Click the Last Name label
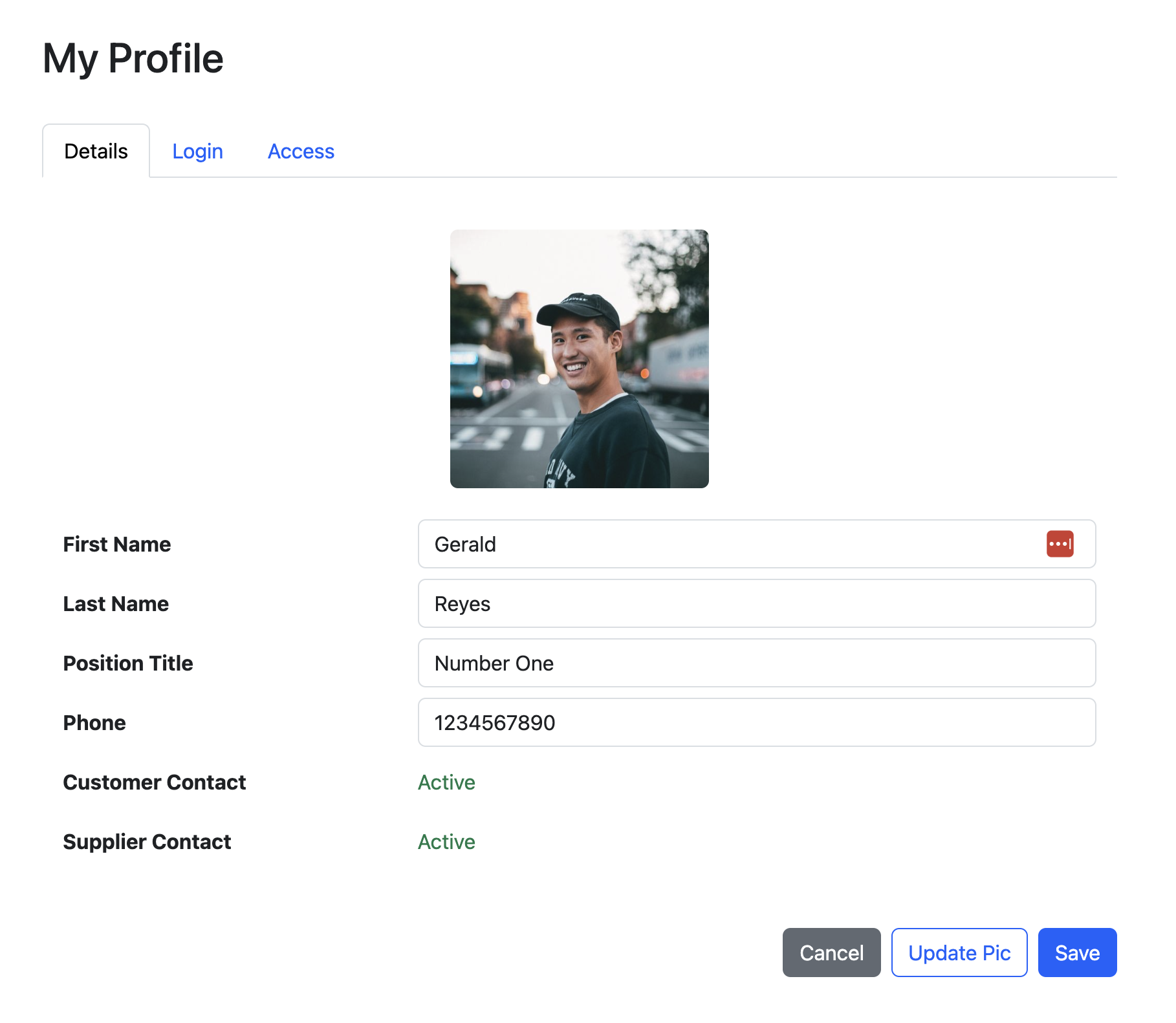The width and height of the screenshot is (1176, 1023). (116, 604)
